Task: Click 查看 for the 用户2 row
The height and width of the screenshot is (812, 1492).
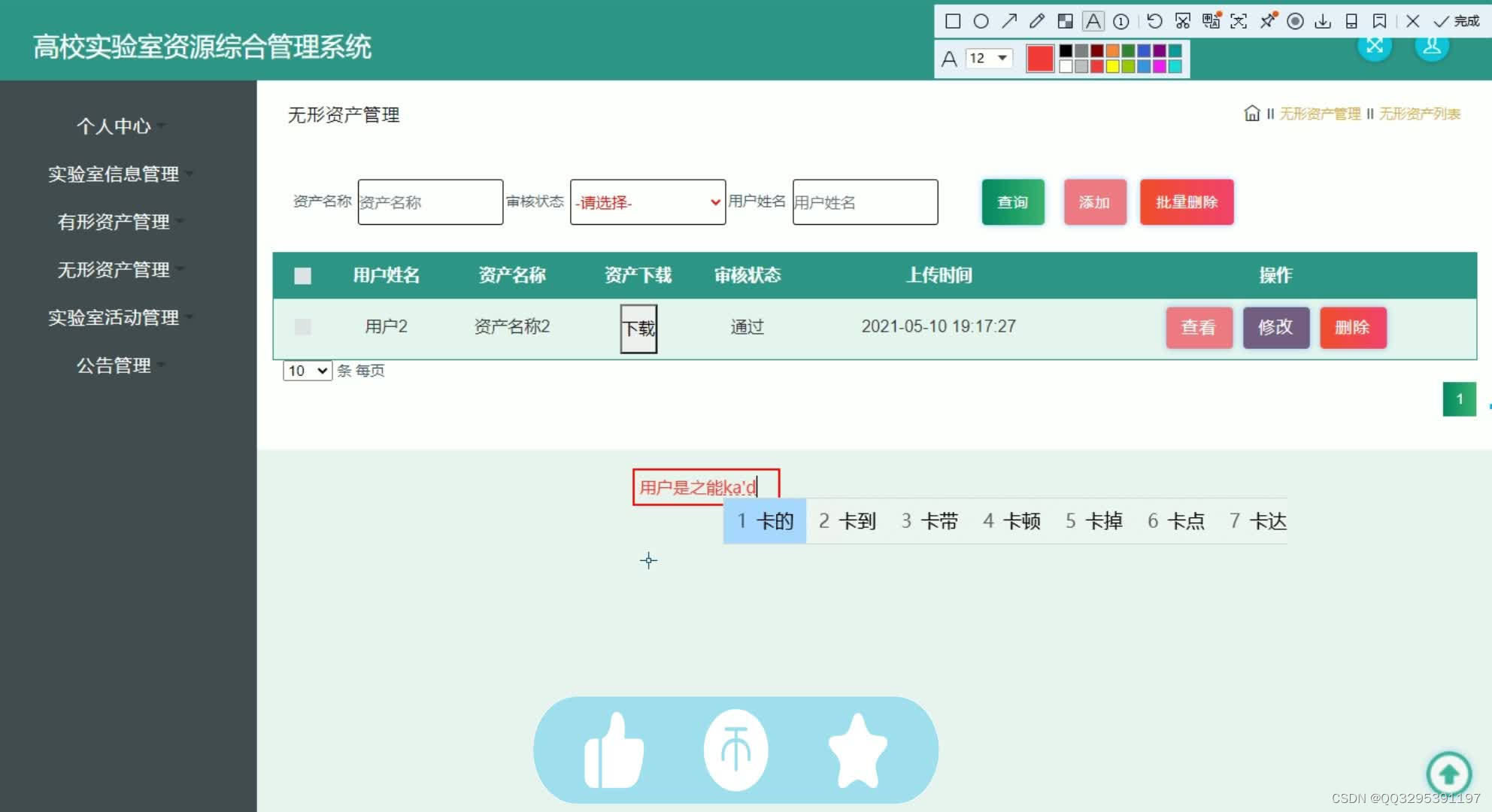Action: click(1199, 328)
